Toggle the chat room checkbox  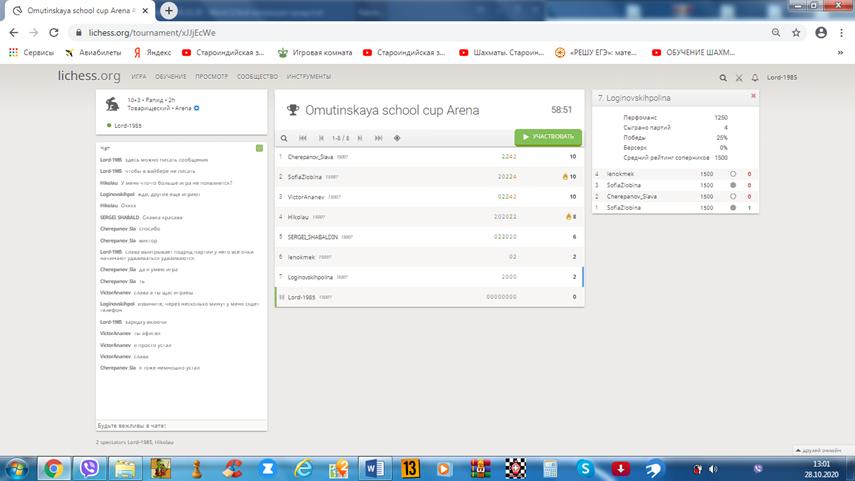259,149
